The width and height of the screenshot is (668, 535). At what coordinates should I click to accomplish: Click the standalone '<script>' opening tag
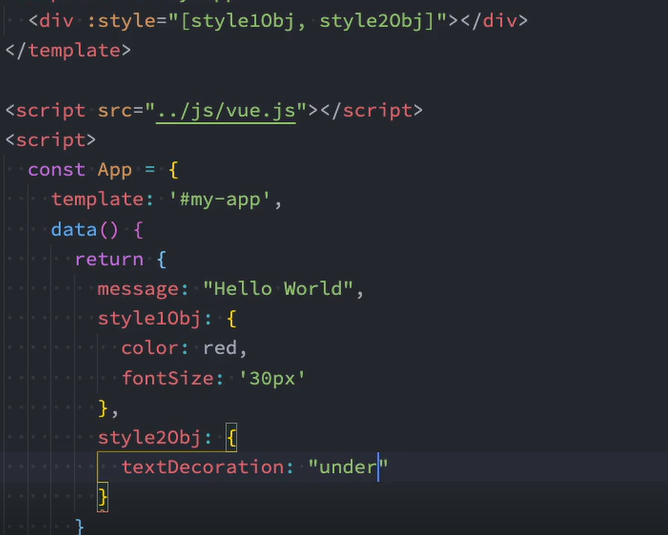point(51,140)
